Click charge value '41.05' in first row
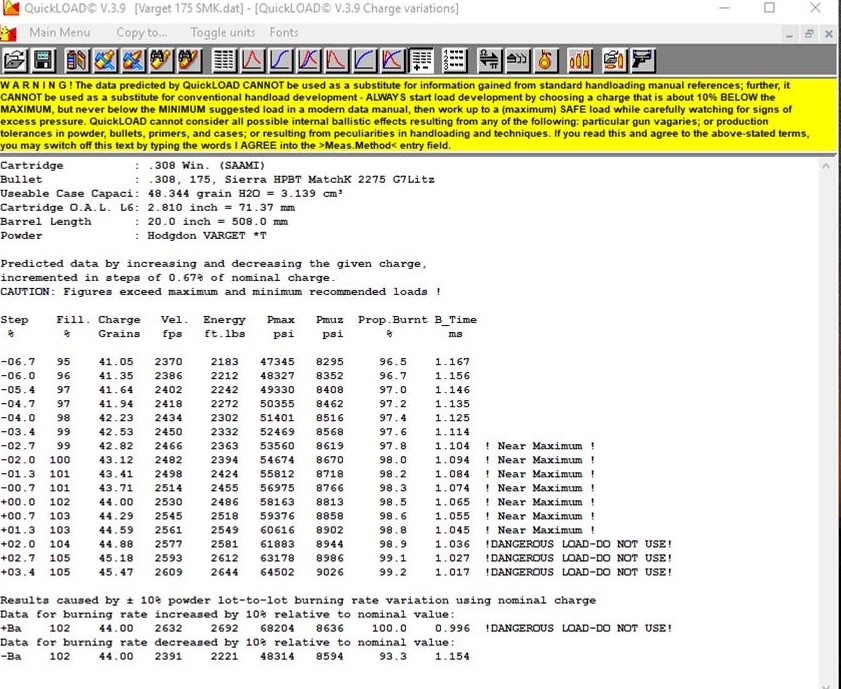 [x=116, y=362]
